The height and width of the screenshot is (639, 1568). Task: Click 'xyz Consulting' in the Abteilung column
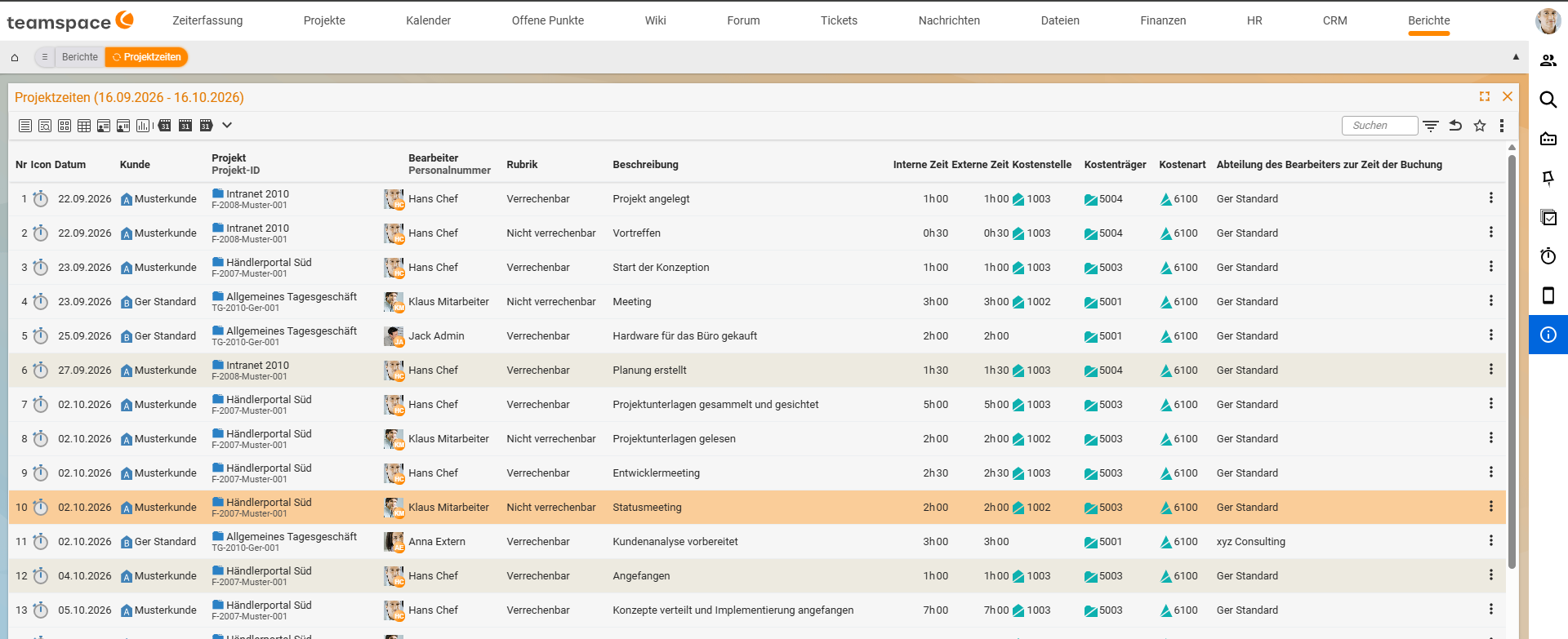tap(1250, 542)
